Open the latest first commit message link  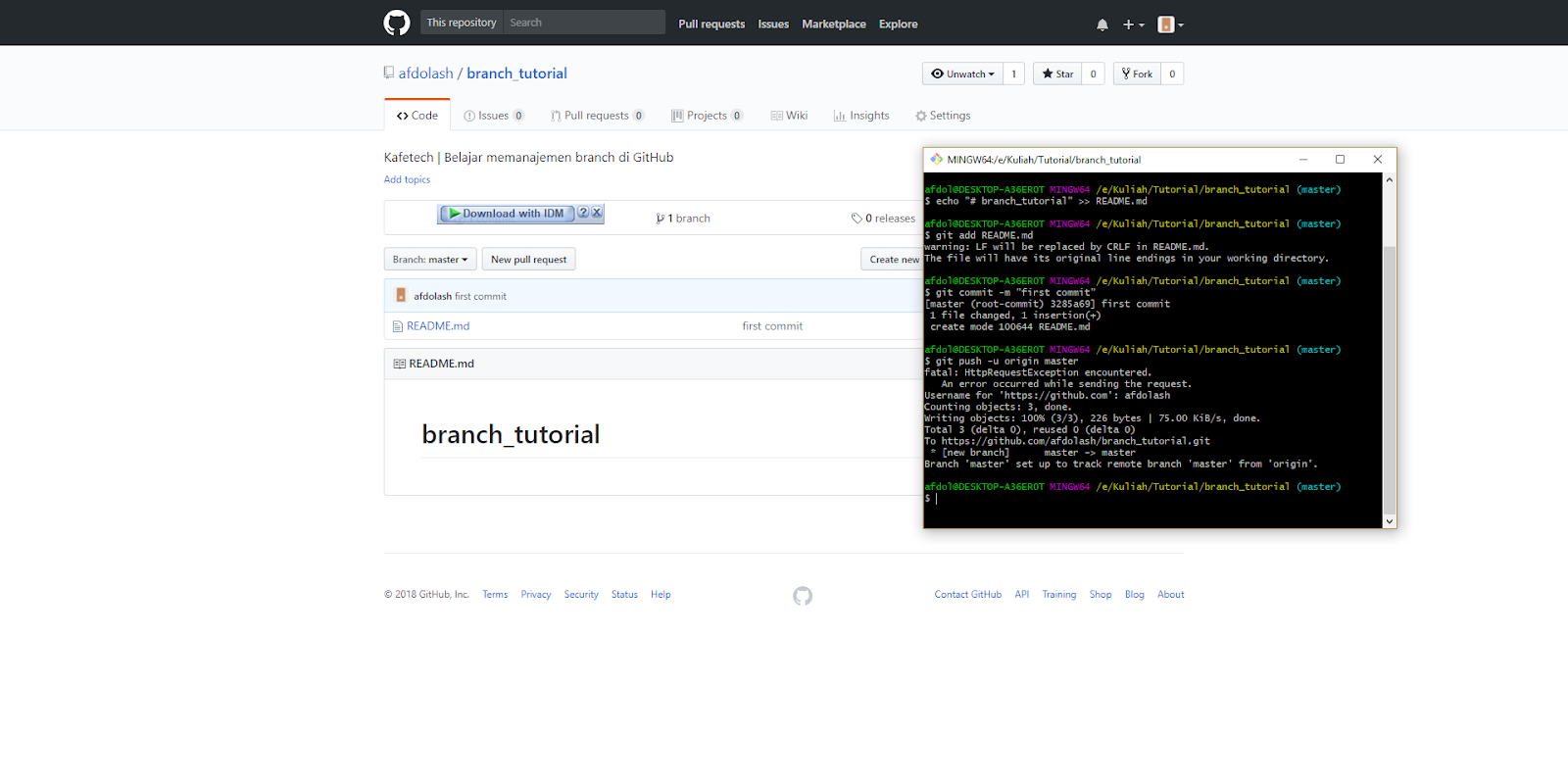pyautogui.click(x=480, y=296)
